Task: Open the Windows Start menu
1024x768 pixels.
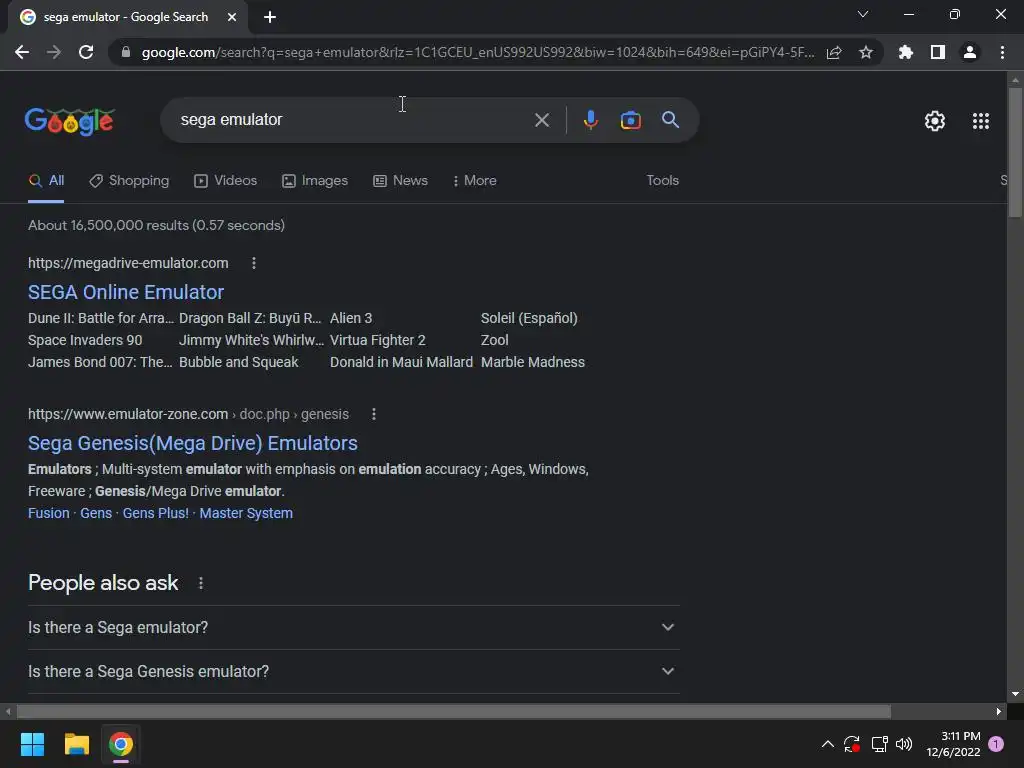Action: 32,744
